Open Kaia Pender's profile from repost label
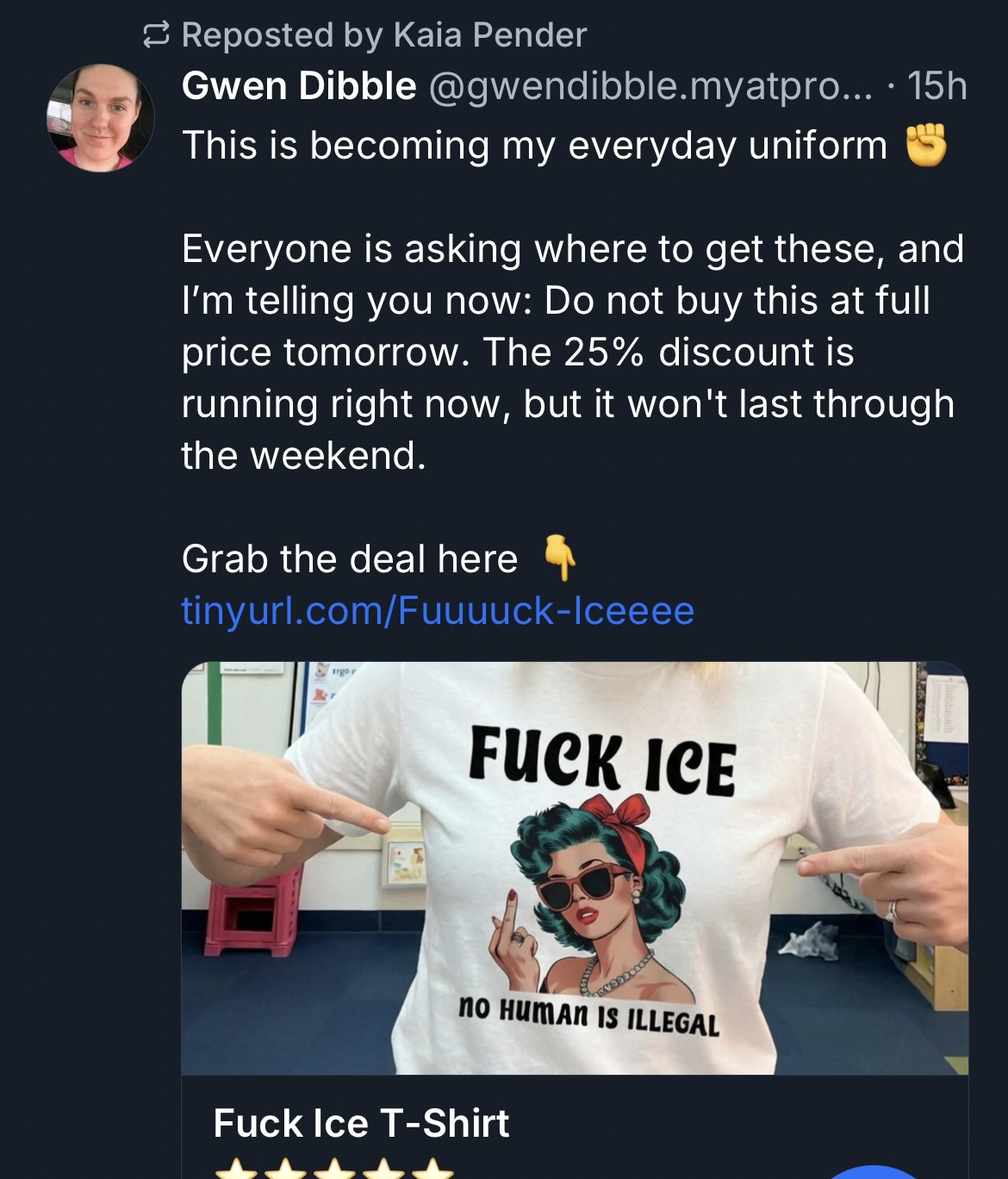The height and width of the screenshot is (1179, 1008). click(x=489, y=35)
